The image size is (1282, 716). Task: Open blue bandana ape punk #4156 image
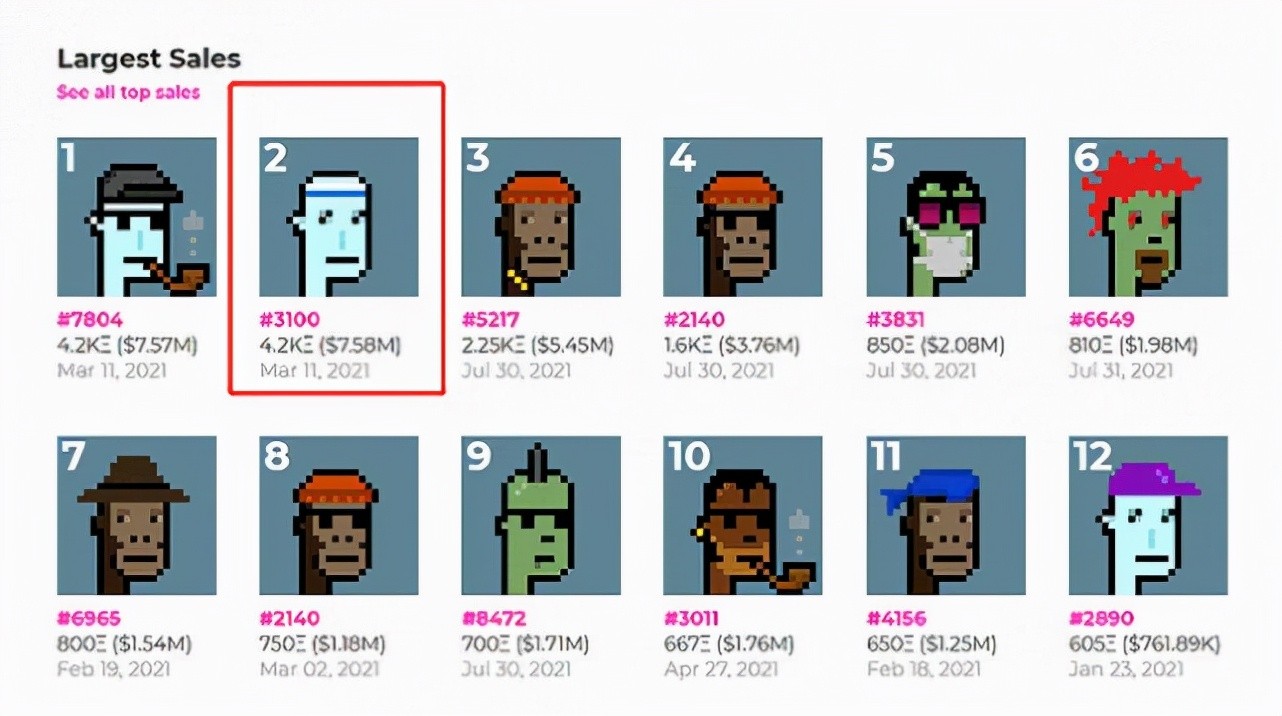[x=946, y=516]
